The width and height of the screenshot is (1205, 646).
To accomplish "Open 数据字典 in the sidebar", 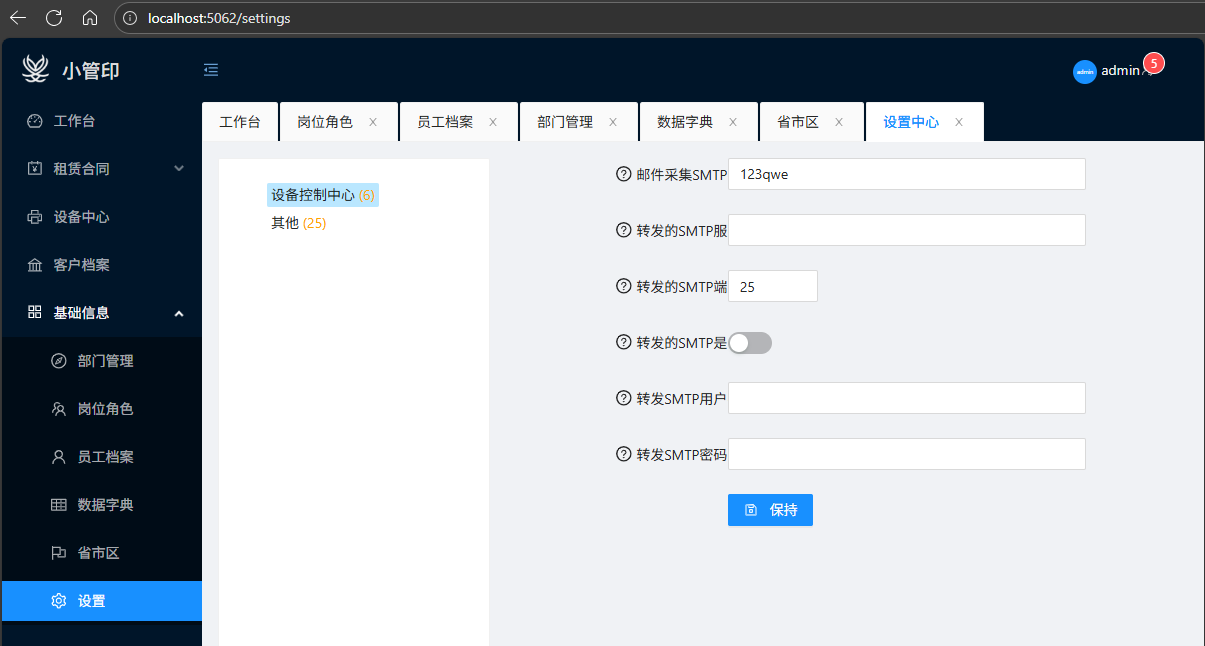I will (x=101, y=505).
